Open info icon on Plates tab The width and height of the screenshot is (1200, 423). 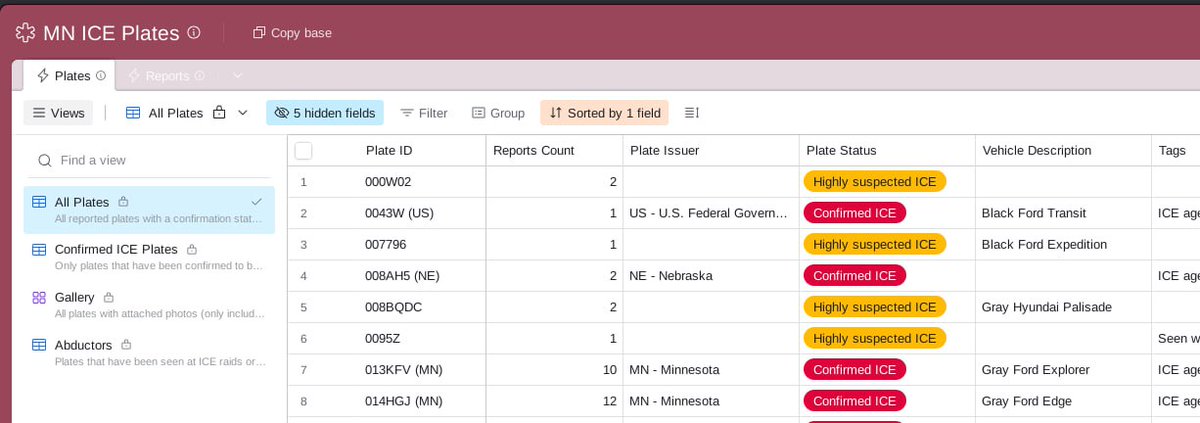click(101, 76)
